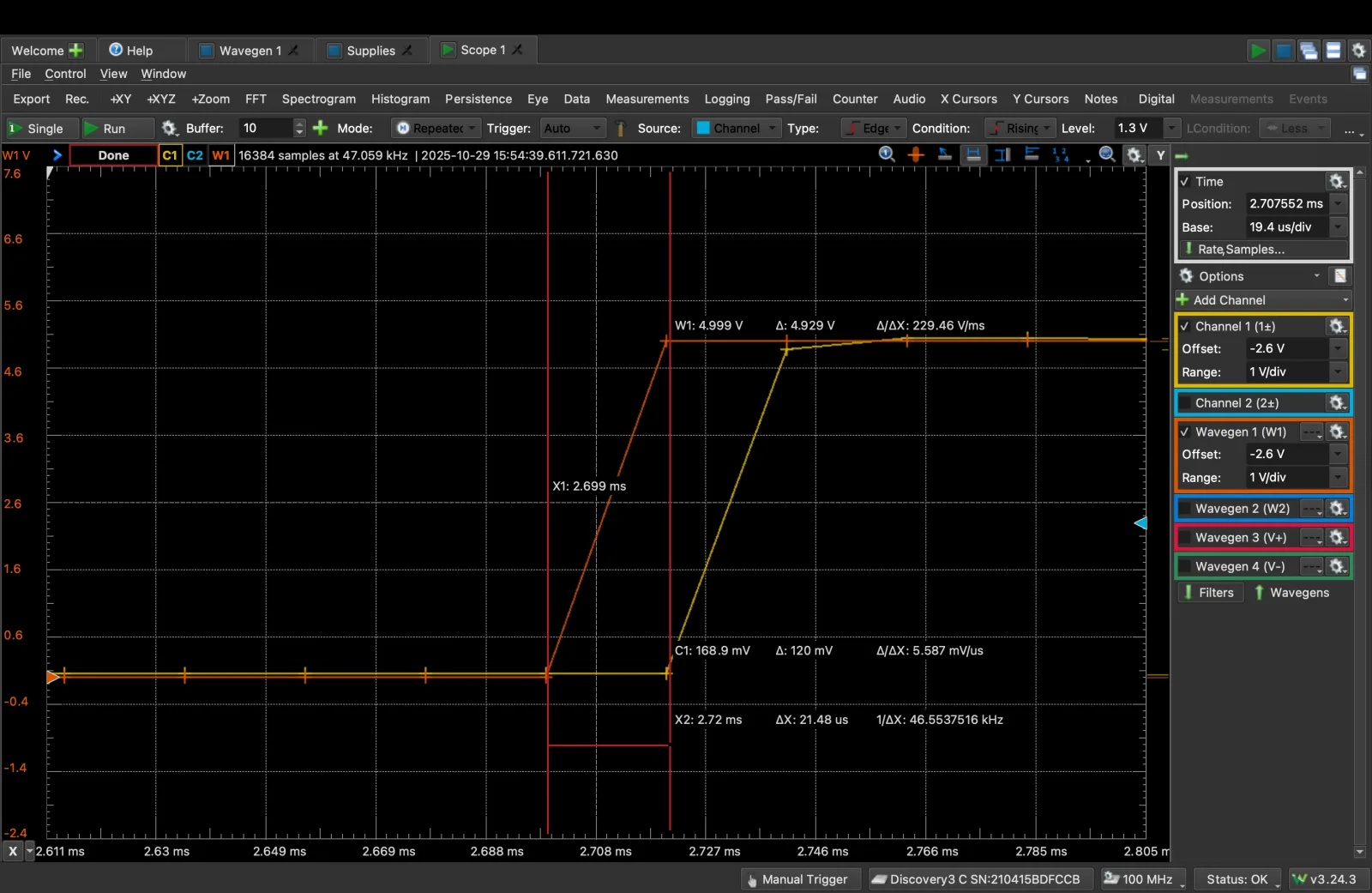Image resolution: width=1372 pixels, height=893 pixels.
Task: Switch to the Wavegen 1 tab
Action: pyautogui.click(x=250, y=51)
